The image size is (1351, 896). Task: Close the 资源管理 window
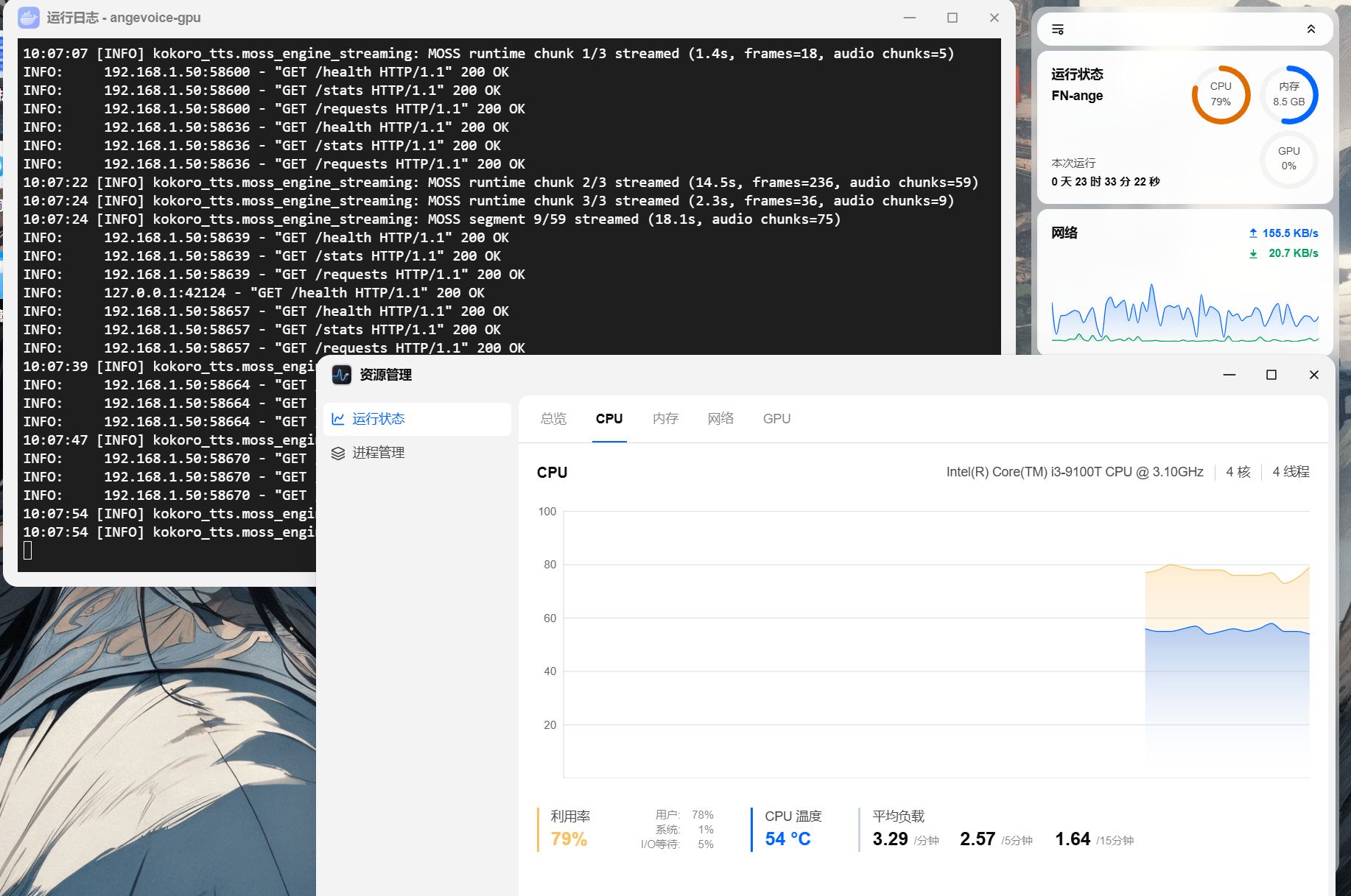click(x=1314, y=375)
